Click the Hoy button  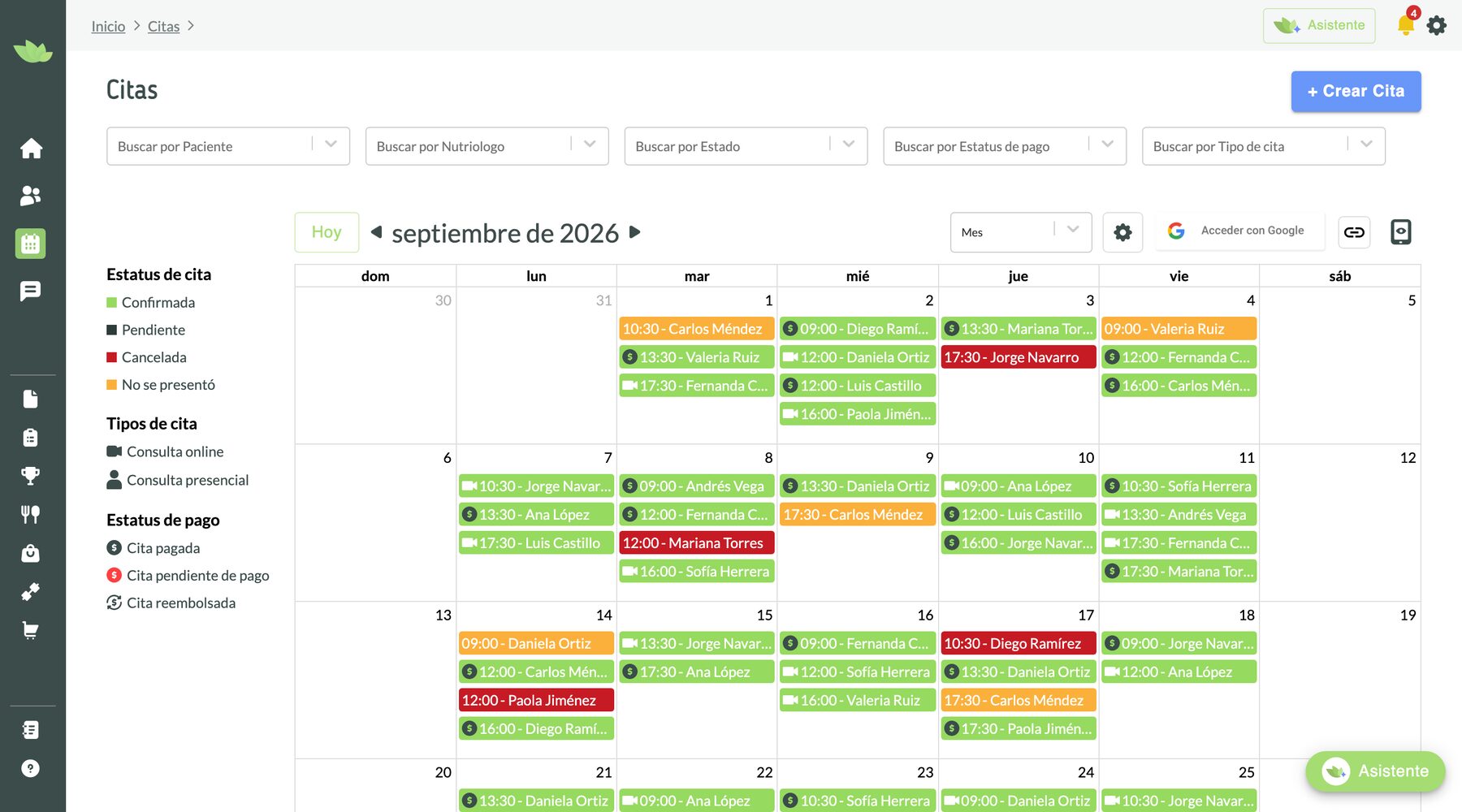coord(327,232)
